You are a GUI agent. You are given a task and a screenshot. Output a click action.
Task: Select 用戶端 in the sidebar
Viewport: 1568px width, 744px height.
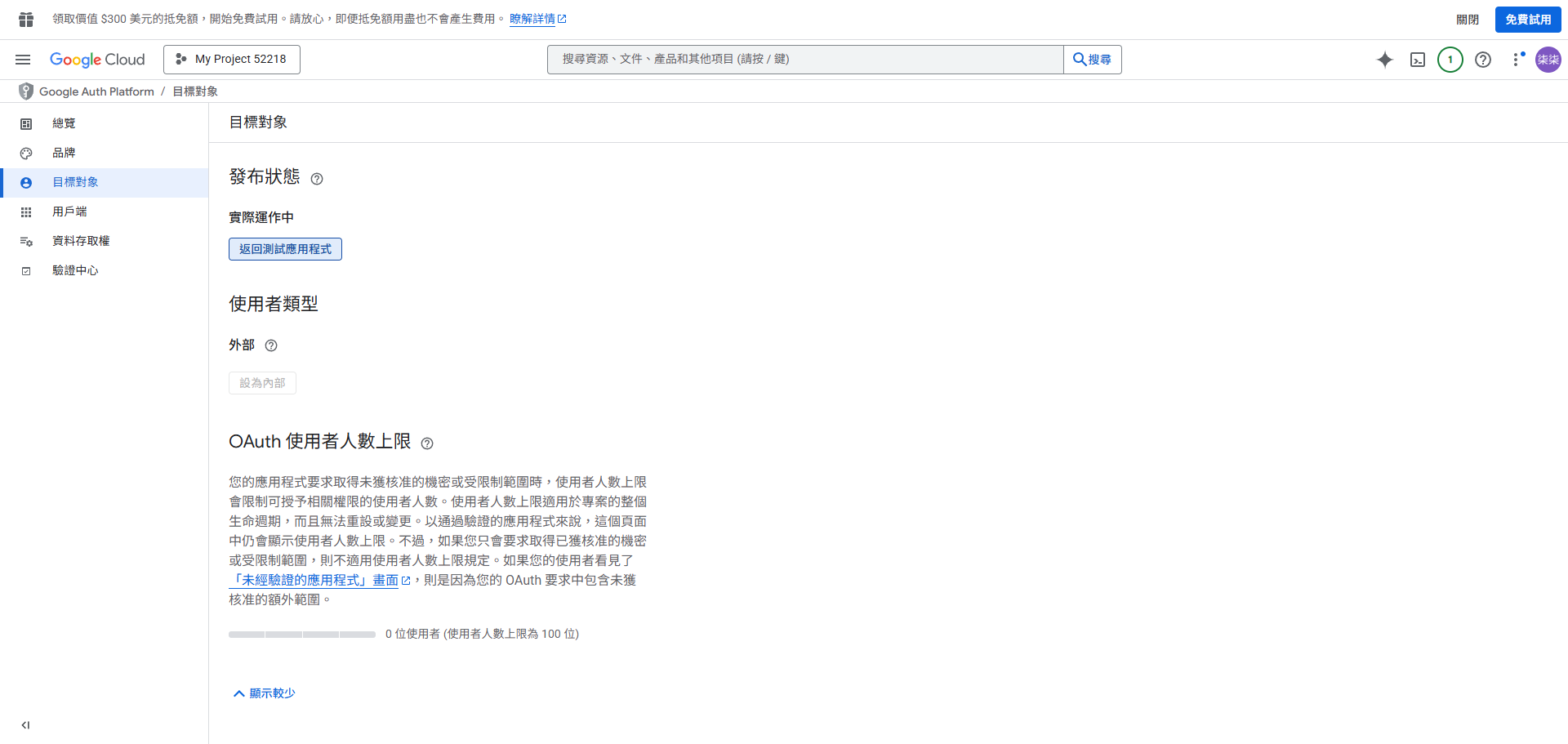point(69,211)
